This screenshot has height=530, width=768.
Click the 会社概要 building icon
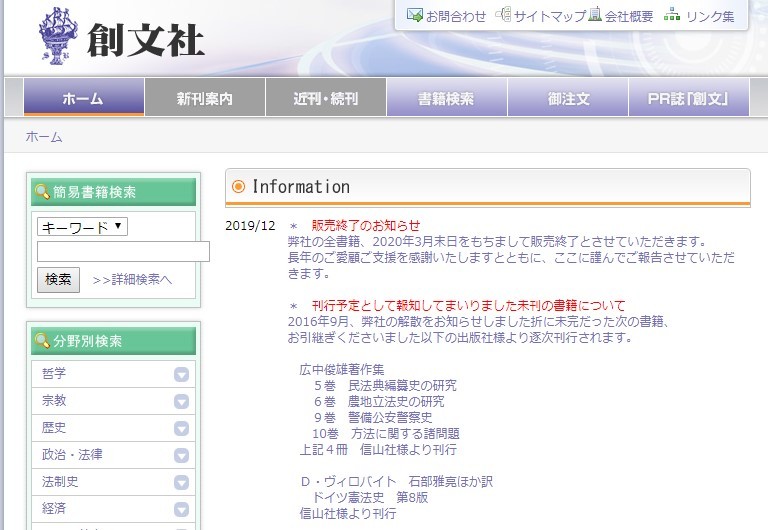click(595, 15)
